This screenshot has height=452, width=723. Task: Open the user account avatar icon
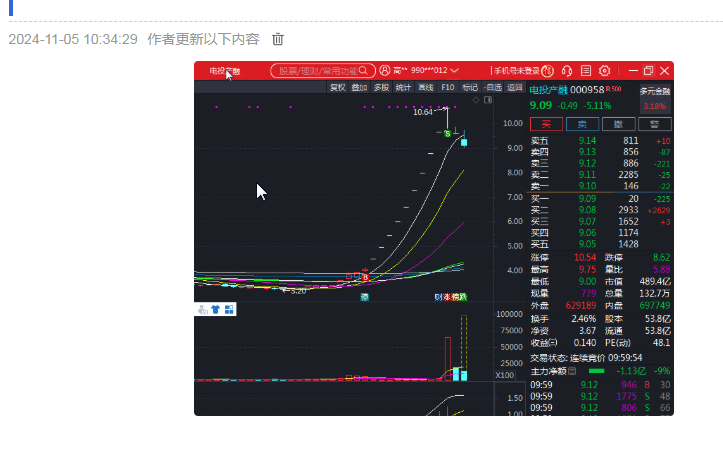pos(385,71)
